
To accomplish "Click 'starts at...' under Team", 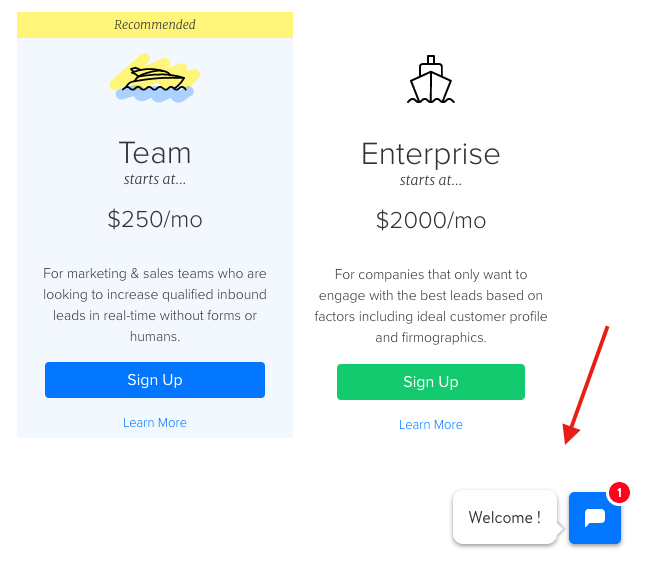I will click(x=155, y=179).
